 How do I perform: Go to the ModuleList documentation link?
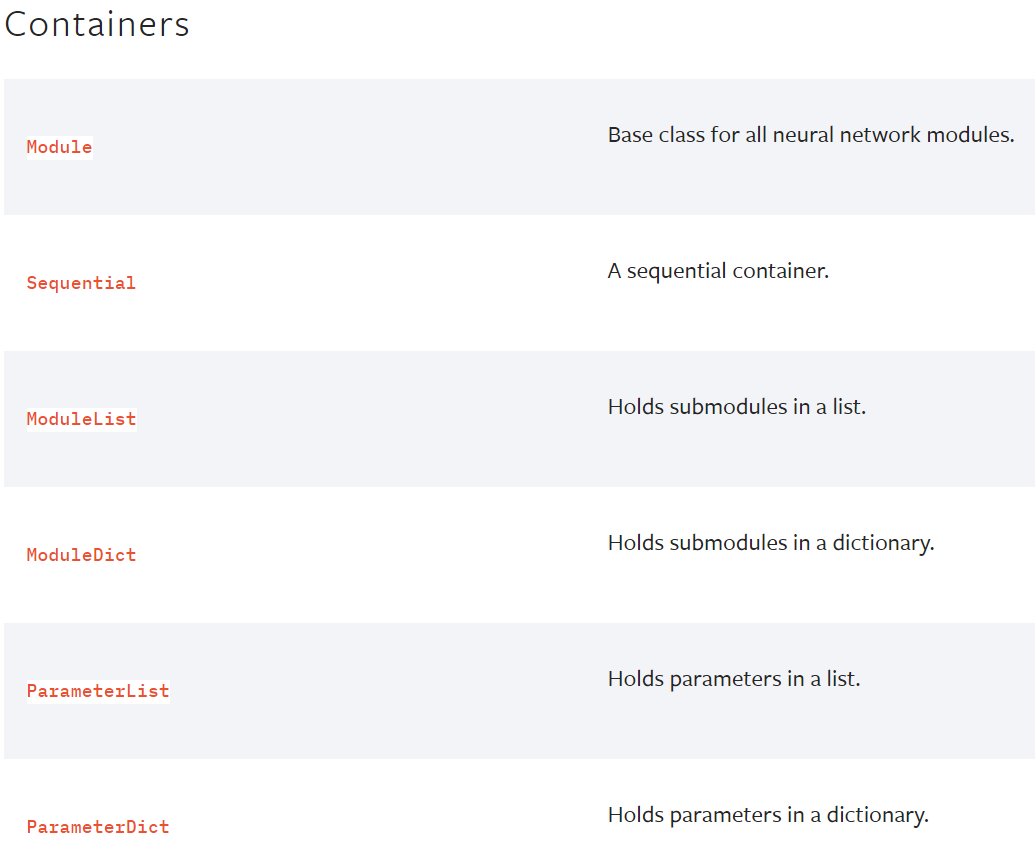81,419
